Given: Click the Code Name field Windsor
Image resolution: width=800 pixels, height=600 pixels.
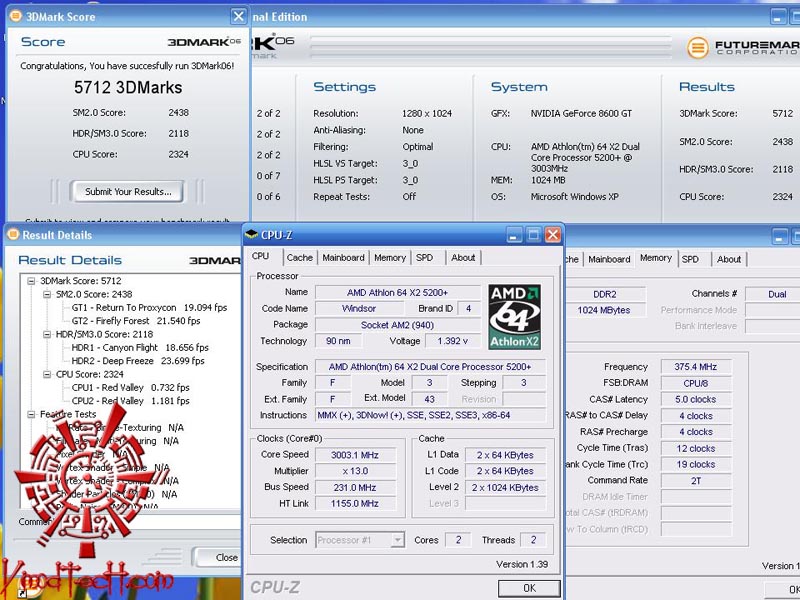Looking at the screenshot, I should 359,309.
